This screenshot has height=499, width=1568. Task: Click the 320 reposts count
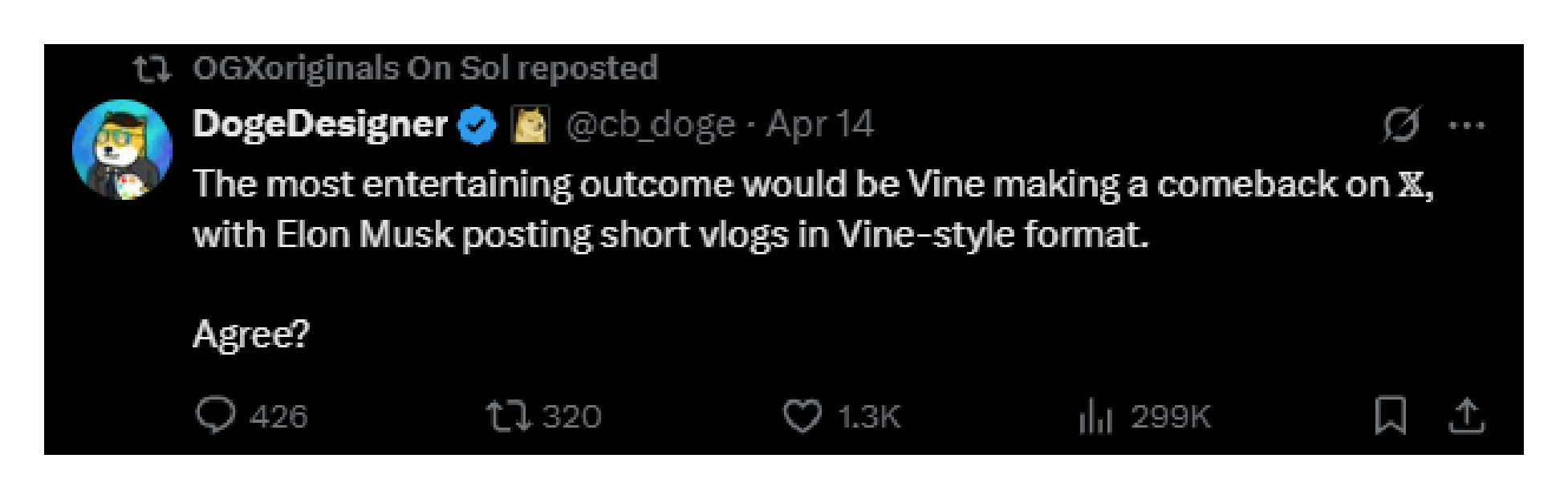click(571, 416)
